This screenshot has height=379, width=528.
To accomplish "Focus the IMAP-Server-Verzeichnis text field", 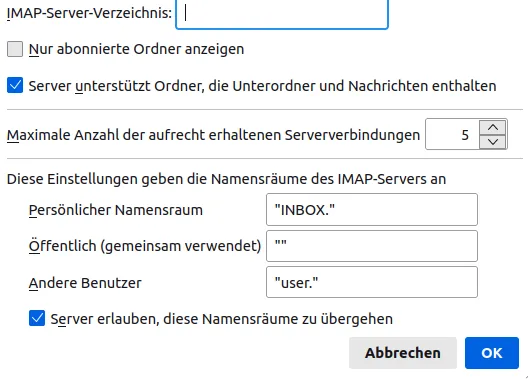I will tap(282, 13).
